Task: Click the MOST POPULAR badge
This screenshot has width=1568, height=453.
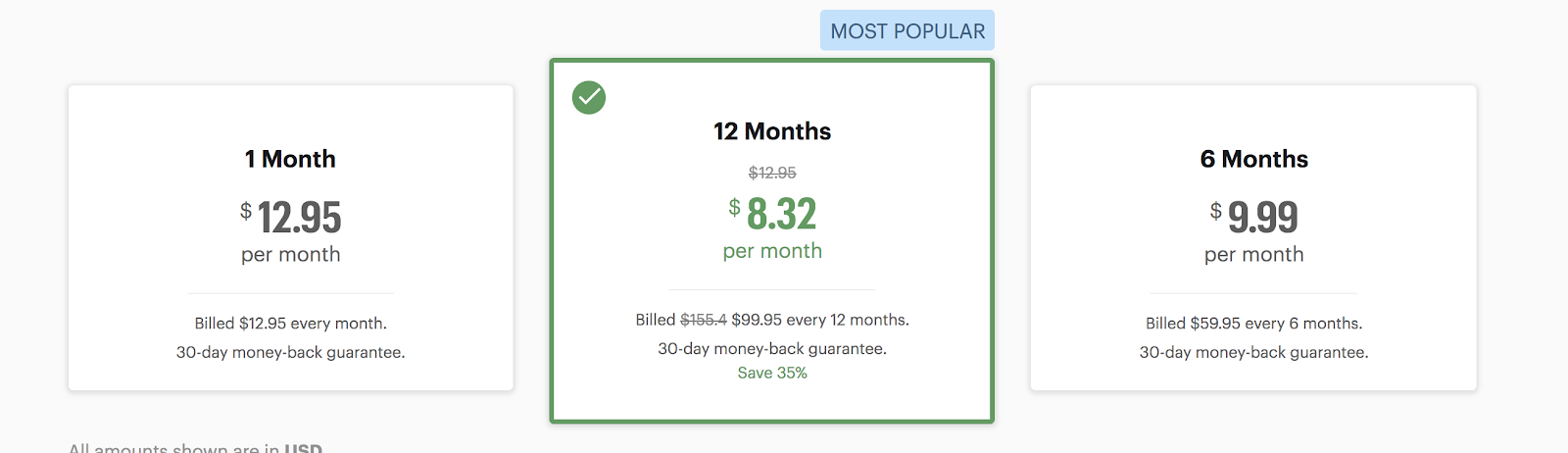Action: [907, 31]
